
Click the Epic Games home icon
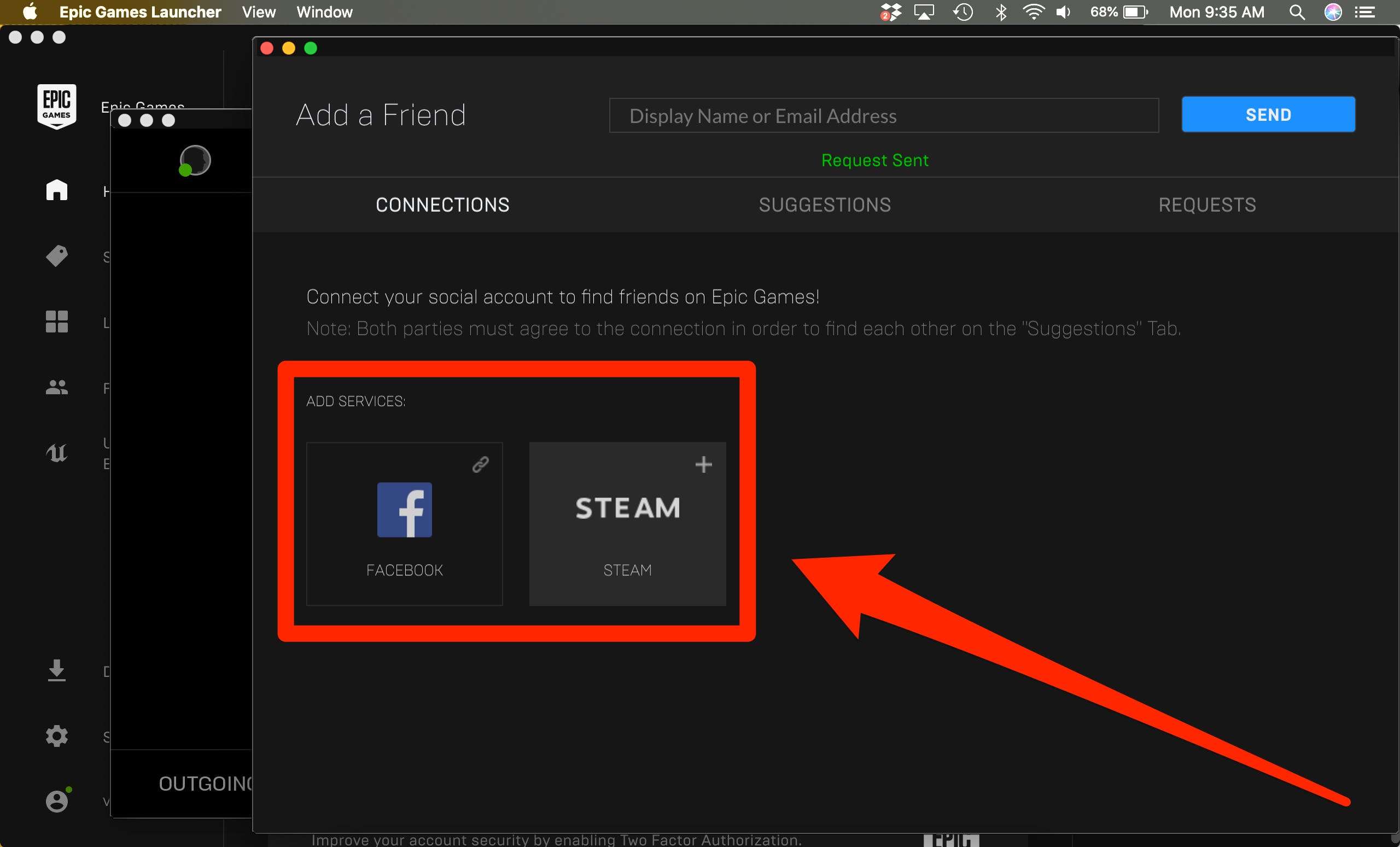pos(56,190)
